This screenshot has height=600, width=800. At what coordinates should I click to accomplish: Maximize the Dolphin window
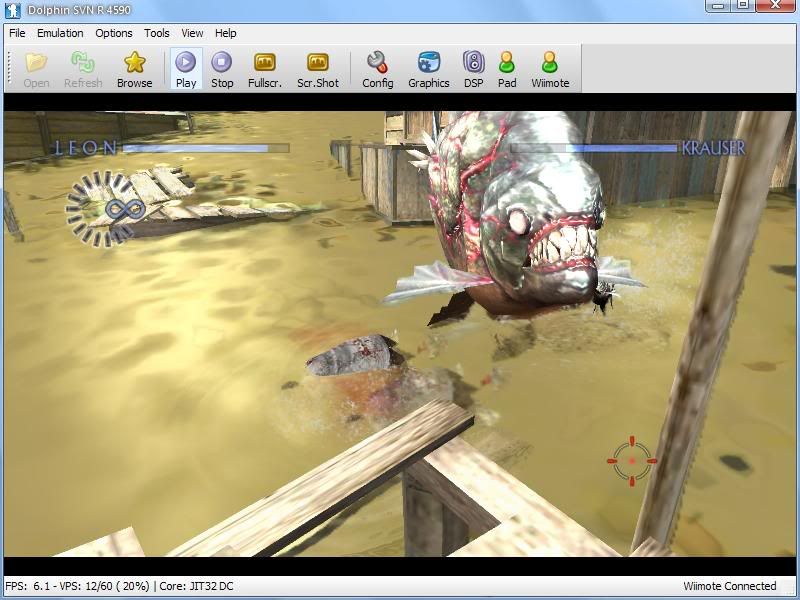pos(743,5)
